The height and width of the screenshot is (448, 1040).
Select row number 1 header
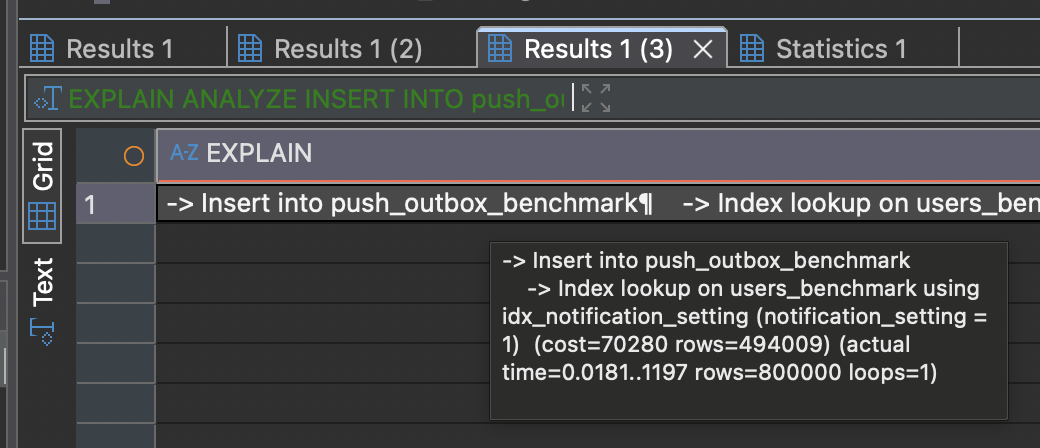pyautogui.click(x=115, y=204)
